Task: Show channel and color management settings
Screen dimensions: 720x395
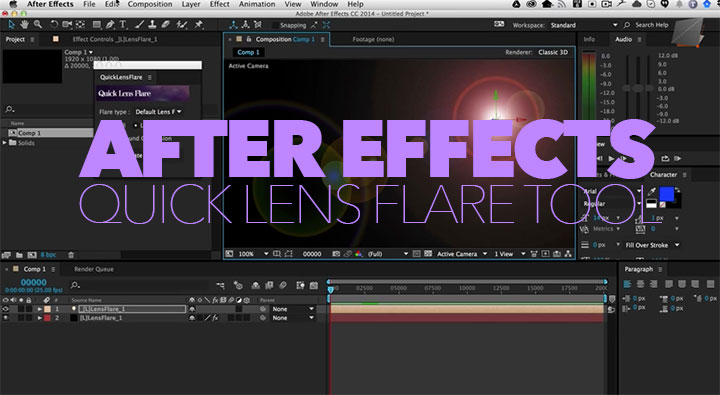Action: (358, 254)
